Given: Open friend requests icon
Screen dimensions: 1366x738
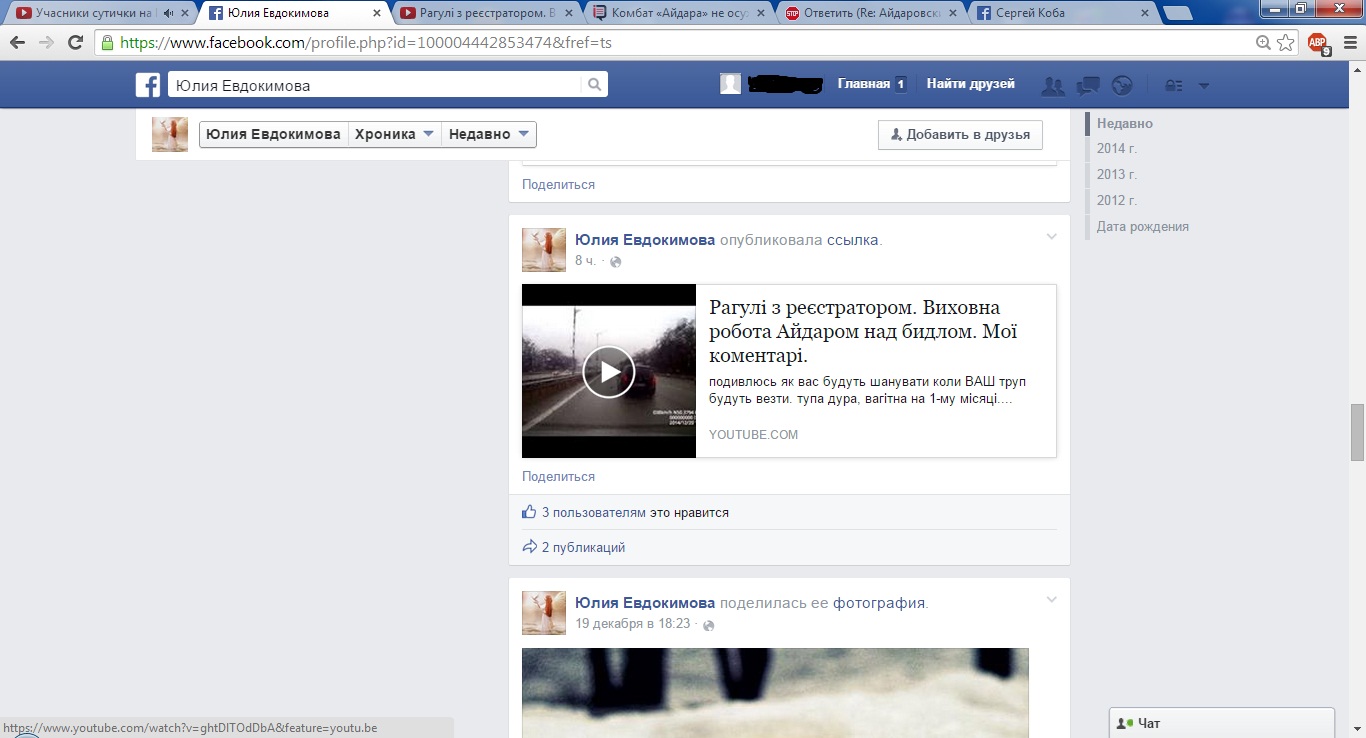Looking at the screenshot, I should coord(1052,86).
